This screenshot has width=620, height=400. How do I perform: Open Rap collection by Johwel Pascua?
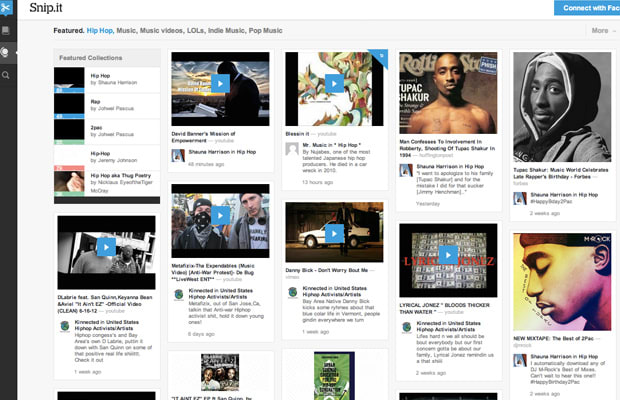(107, 106)
